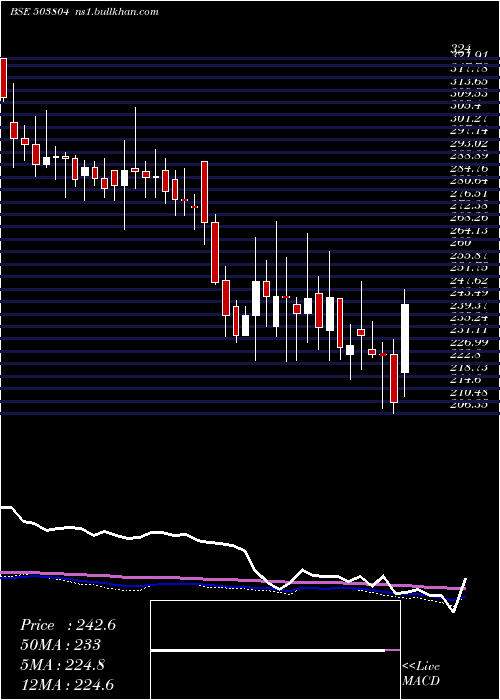
Task: Click the last tall white candlestick
Action: [405, 338]
